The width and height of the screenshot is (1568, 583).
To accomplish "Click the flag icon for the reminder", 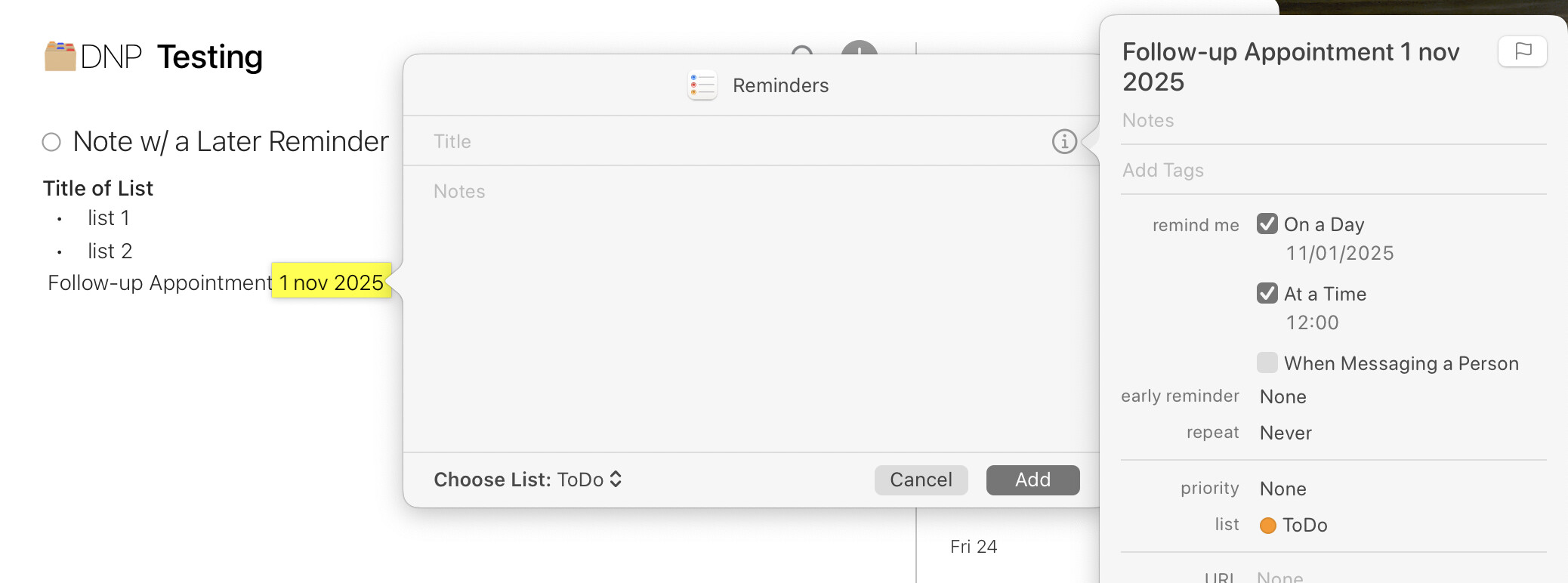I will [1523, 51].
